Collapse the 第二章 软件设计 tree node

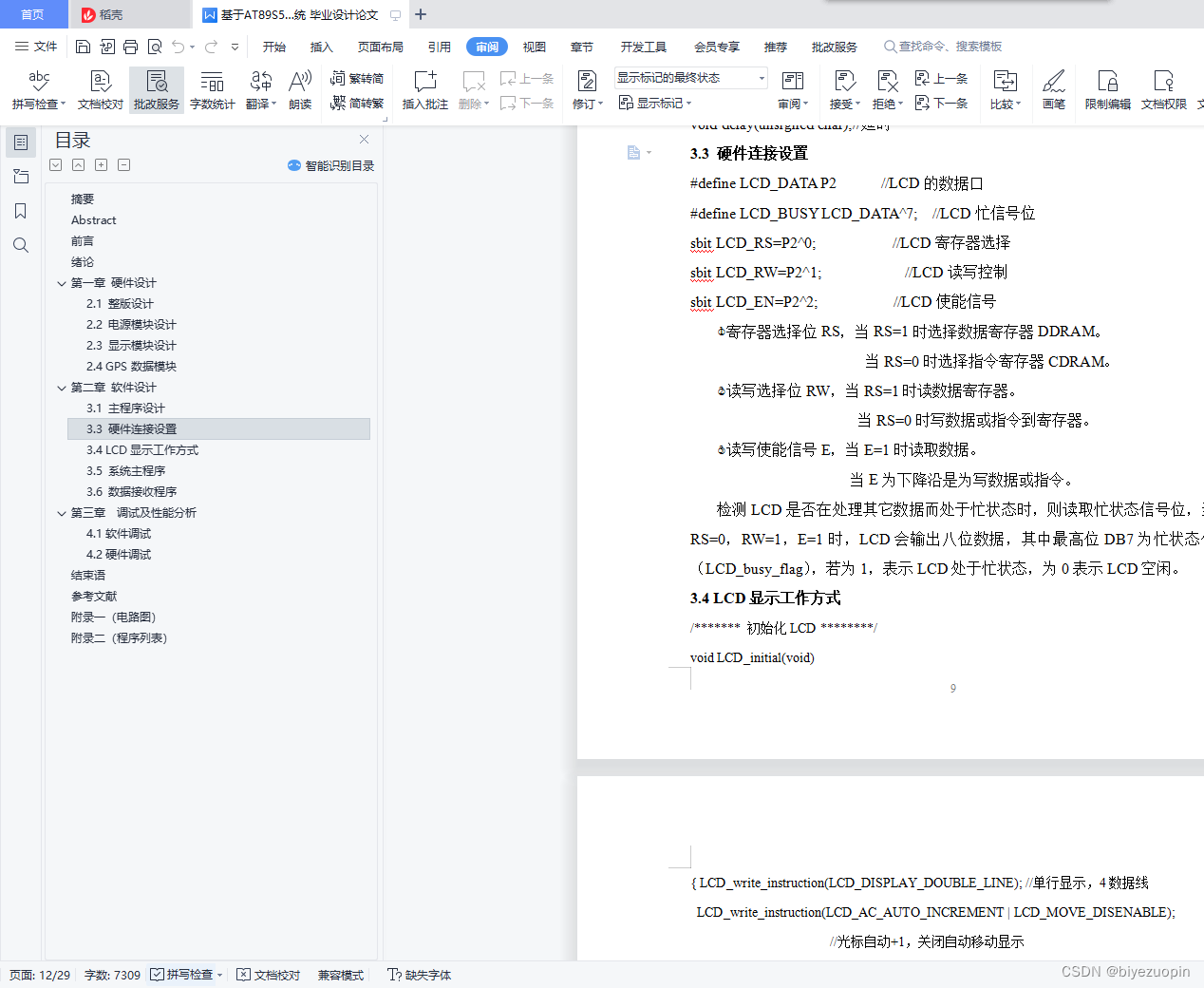(x=62, y=388)
